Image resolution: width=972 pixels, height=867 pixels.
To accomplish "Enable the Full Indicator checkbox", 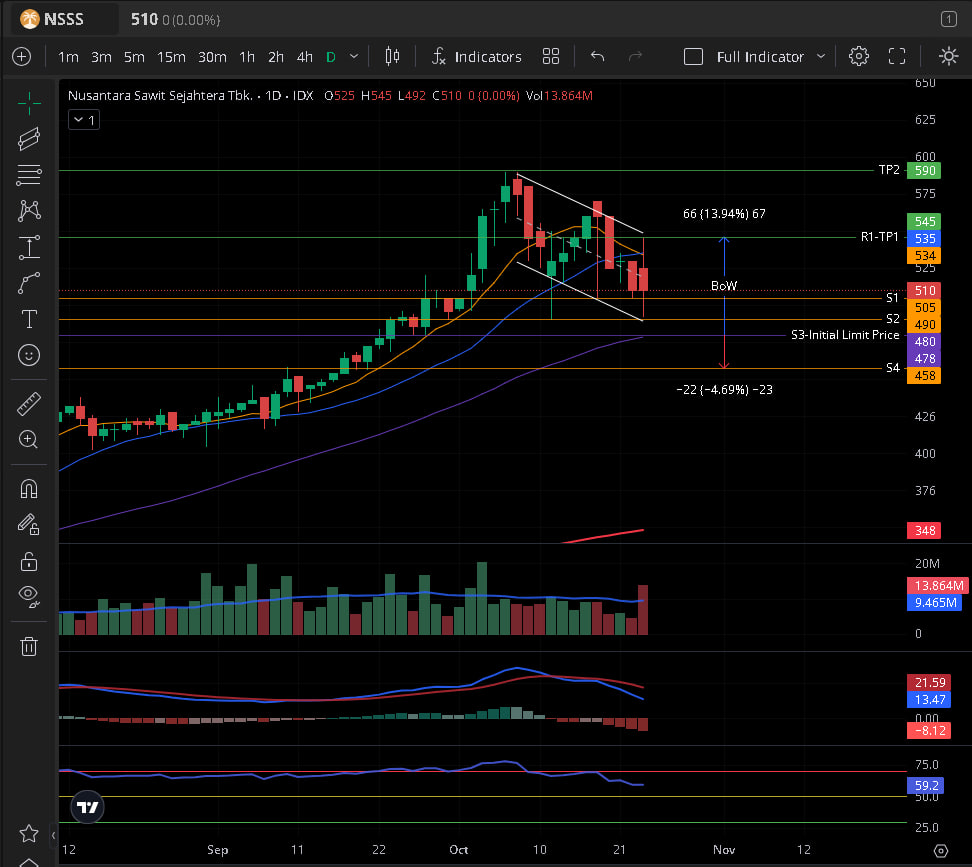I will [x=693, y=57].
